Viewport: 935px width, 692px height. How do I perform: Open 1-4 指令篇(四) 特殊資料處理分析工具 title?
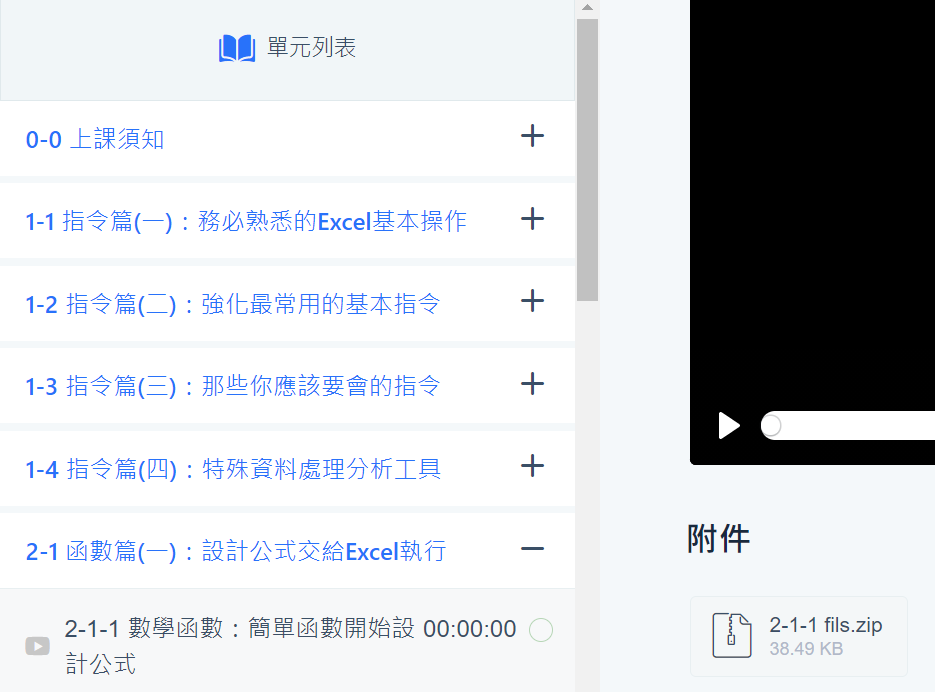[233, 469]
